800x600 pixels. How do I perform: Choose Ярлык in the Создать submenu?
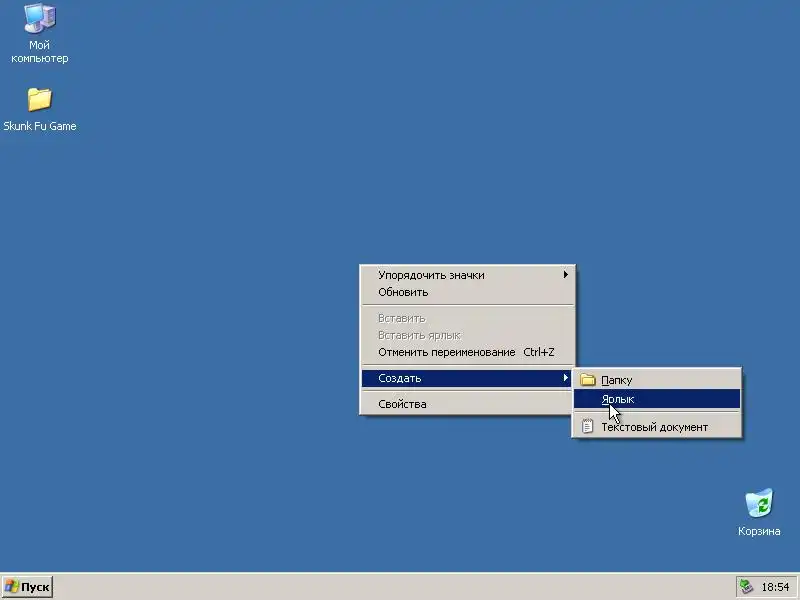click(x=657, y=399)
